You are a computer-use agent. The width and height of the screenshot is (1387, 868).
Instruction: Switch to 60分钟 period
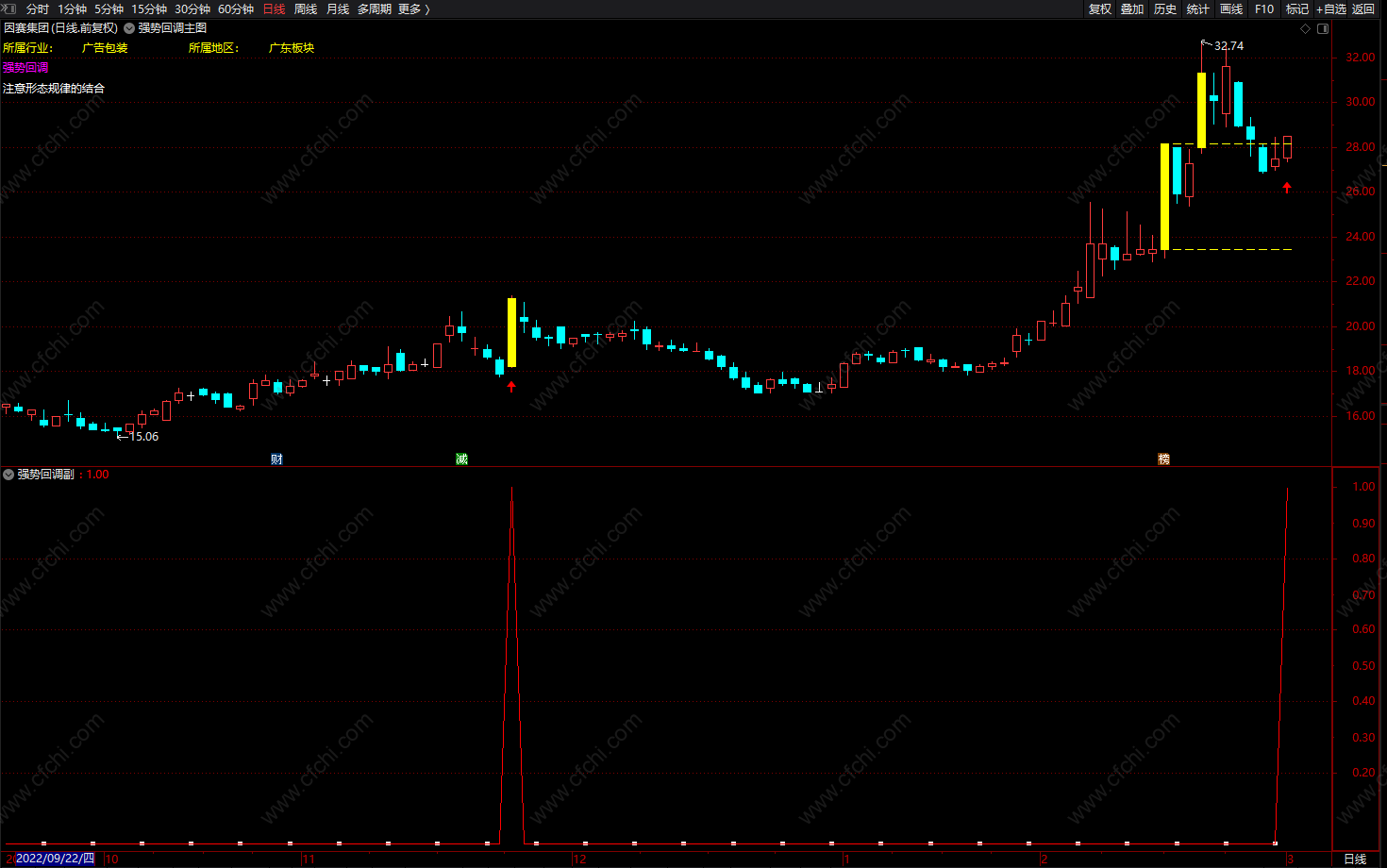point(236,8)
